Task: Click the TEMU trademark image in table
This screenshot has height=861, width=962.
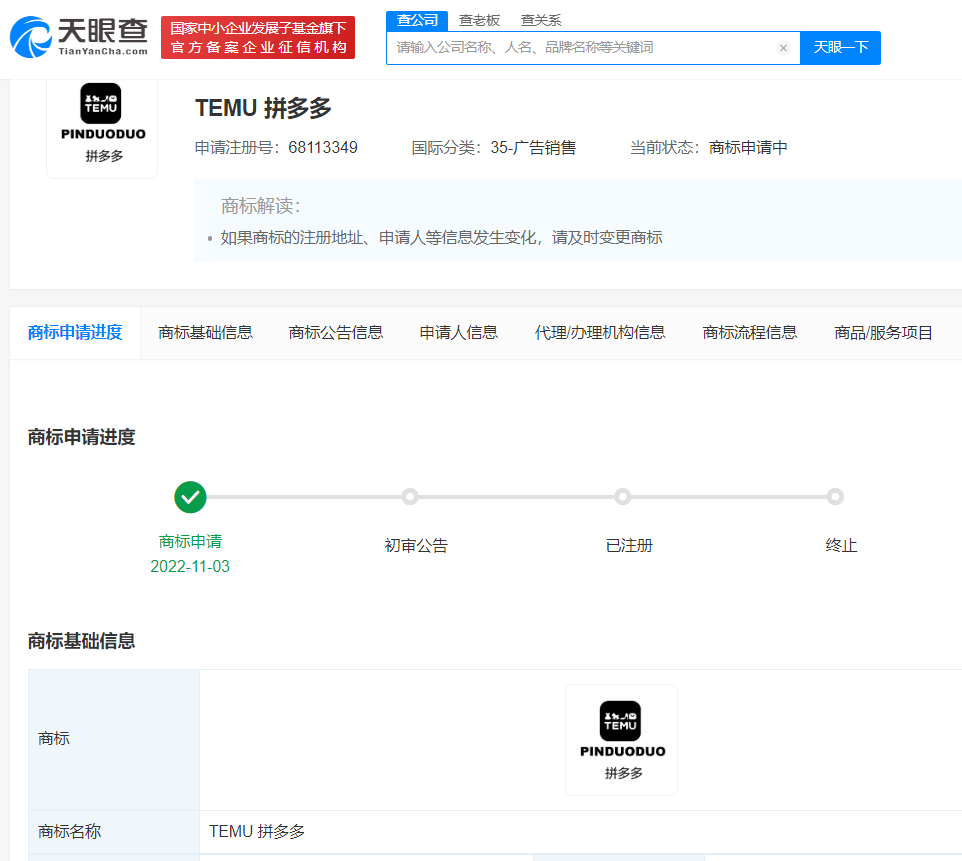Action: coord(621,740)
